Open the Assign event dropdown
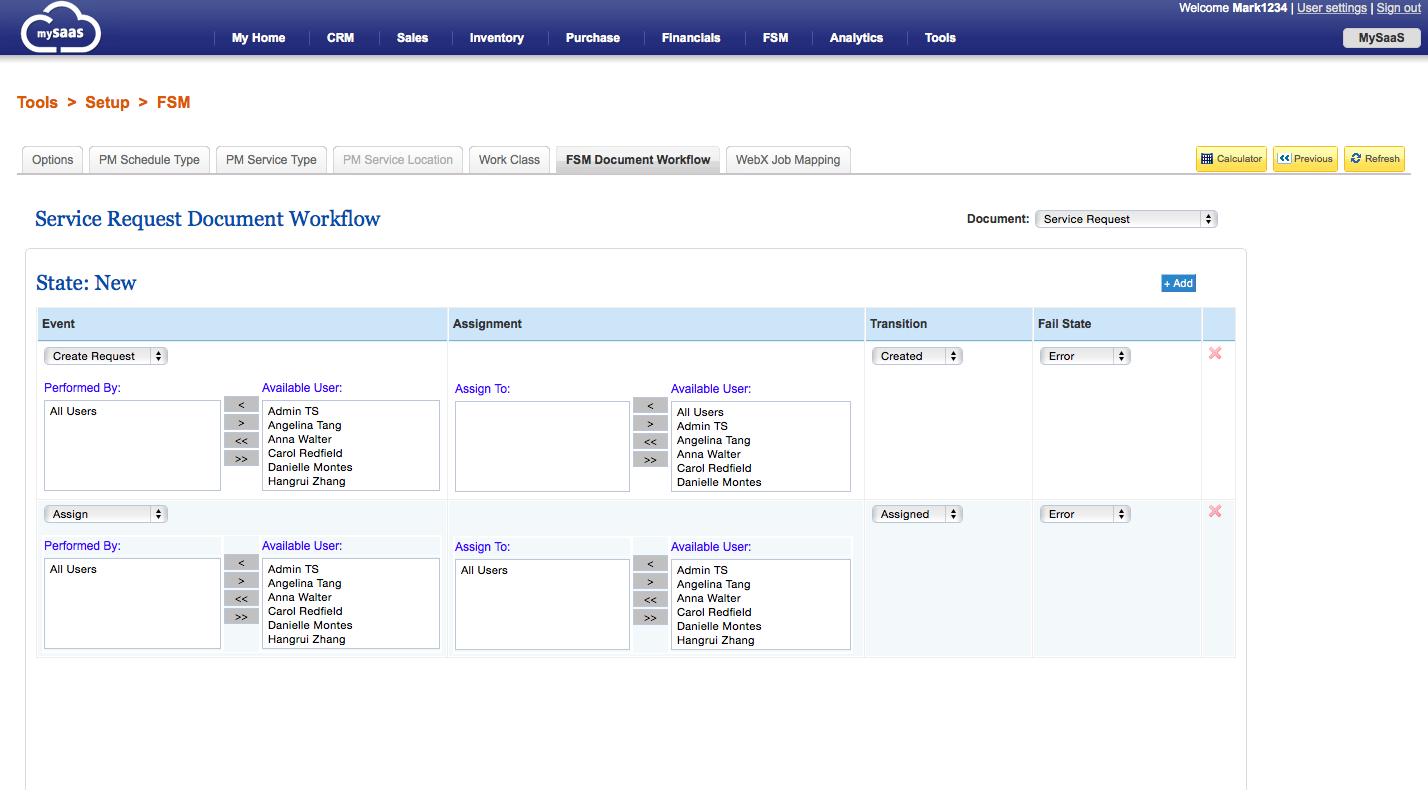Screen dimensions: 1428x790 tap(106, 514)
